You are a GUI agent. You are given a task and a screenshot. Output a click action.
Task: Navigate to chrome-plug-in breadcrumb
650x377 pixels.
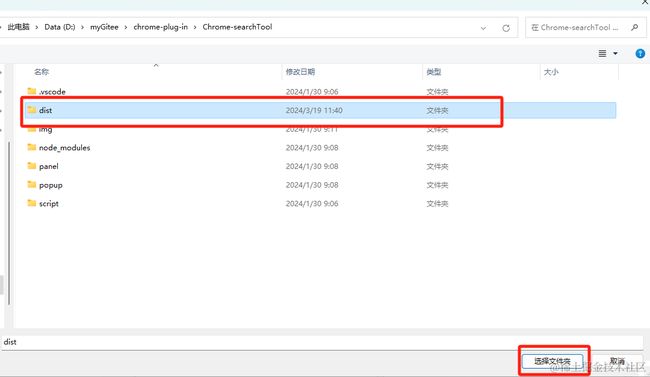tap(160, 27)
